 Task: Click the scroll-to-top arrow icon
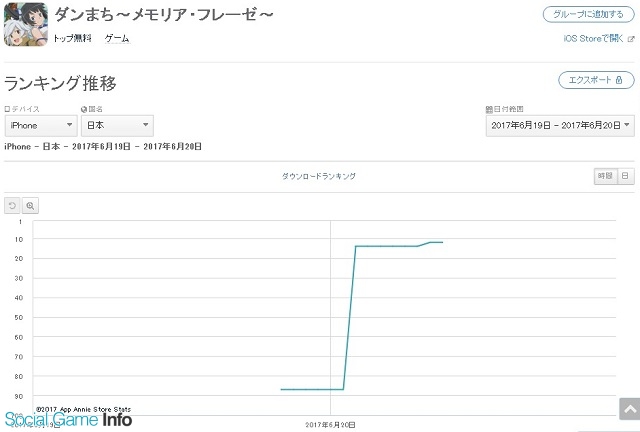click(x=630, y=409)
